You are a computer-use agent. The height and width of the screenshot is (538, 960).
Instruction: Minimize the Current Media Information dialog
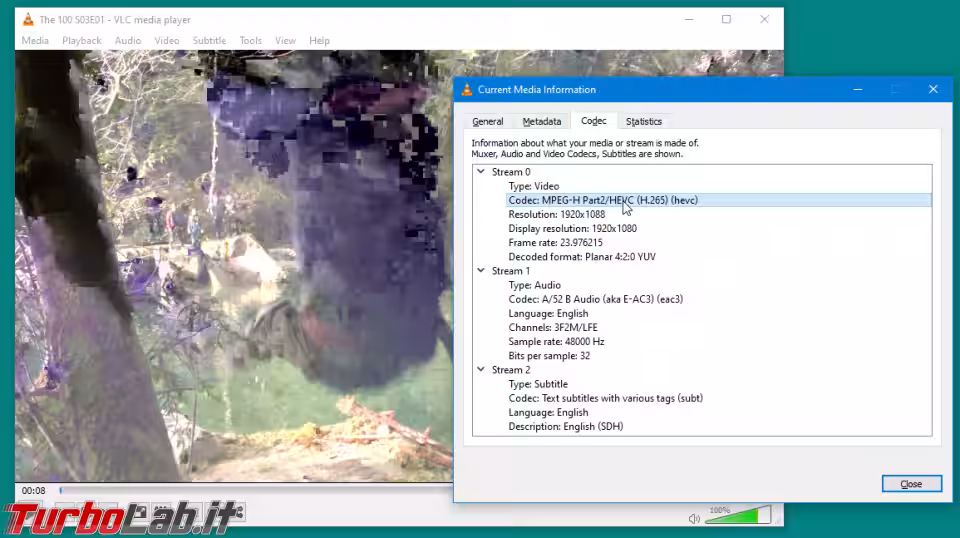(x=858, y=89)
